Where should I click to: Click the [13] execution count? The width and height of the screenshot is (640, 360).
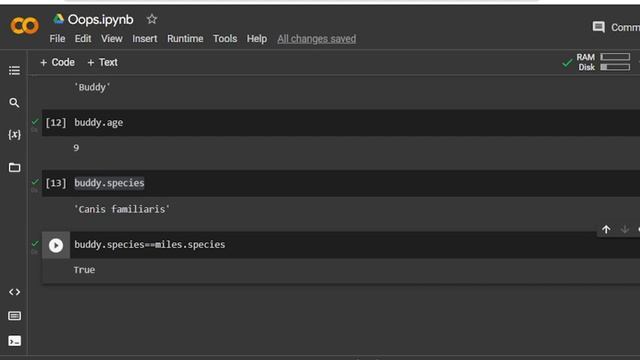56,183
